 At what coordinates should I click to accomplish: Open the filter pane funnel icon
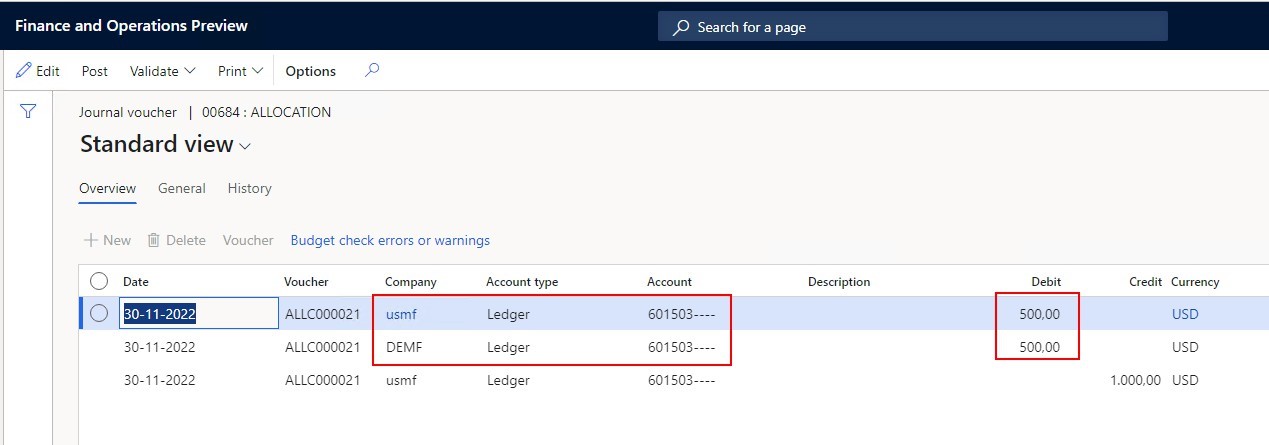click(28, 112)
